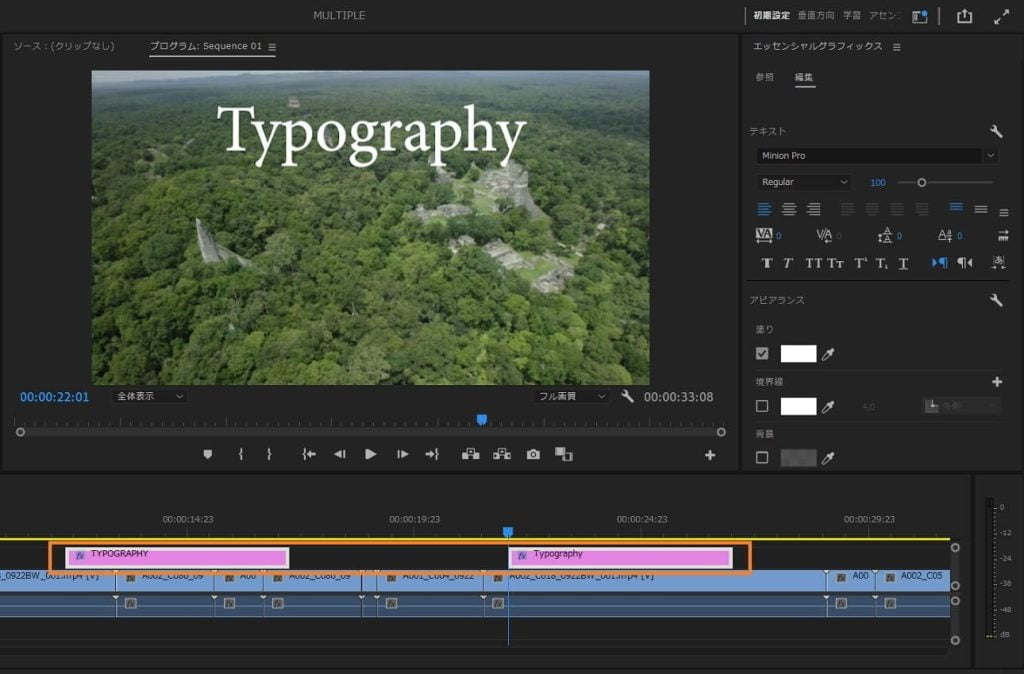This screenshot has height=674, width=1024.
Task: Step back one frame
Action: [339, 454]
